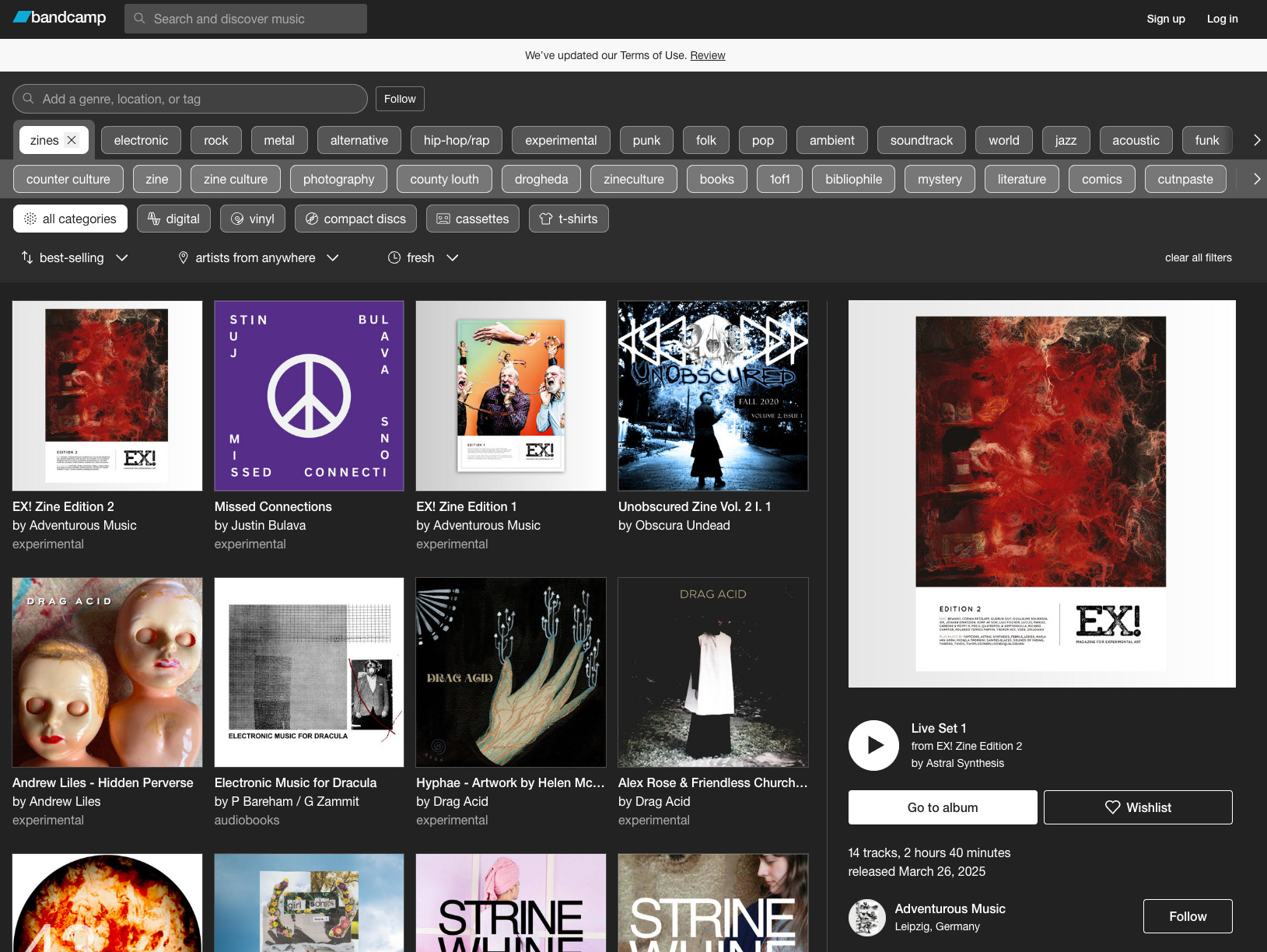Select the funk genre tag
Screen dimensions: 1267x952
[1206, 140]
